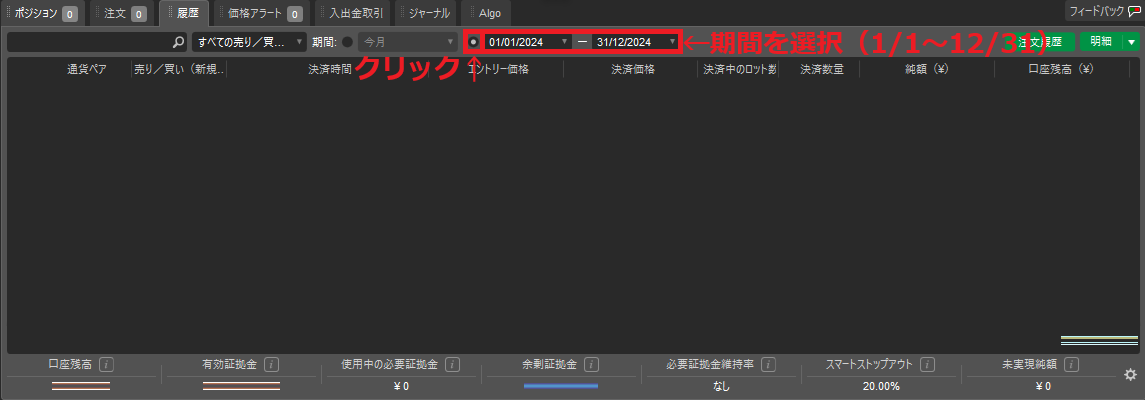
Task: Click the なし value under 必要証拠金維持率
Action: pos(721,386)
